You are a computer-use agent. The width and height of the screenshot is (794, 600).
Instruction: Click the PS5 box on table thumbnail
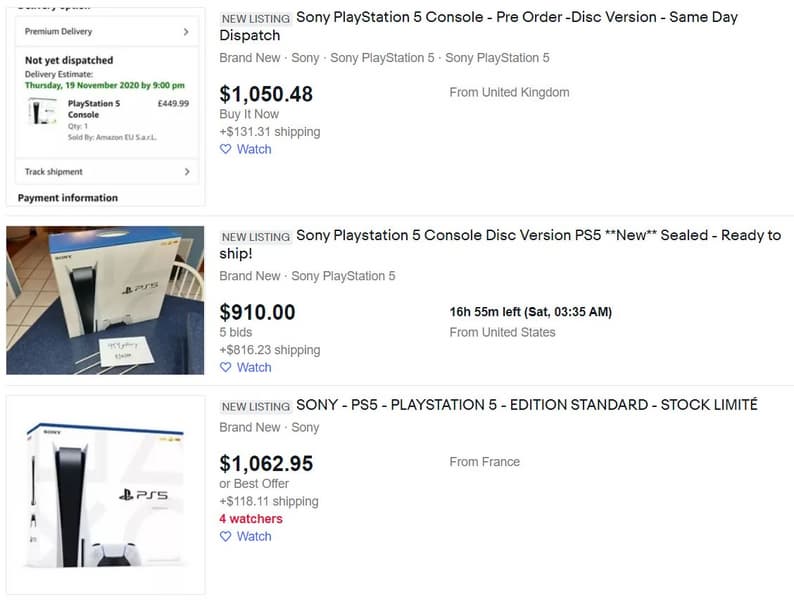point(105,300)
